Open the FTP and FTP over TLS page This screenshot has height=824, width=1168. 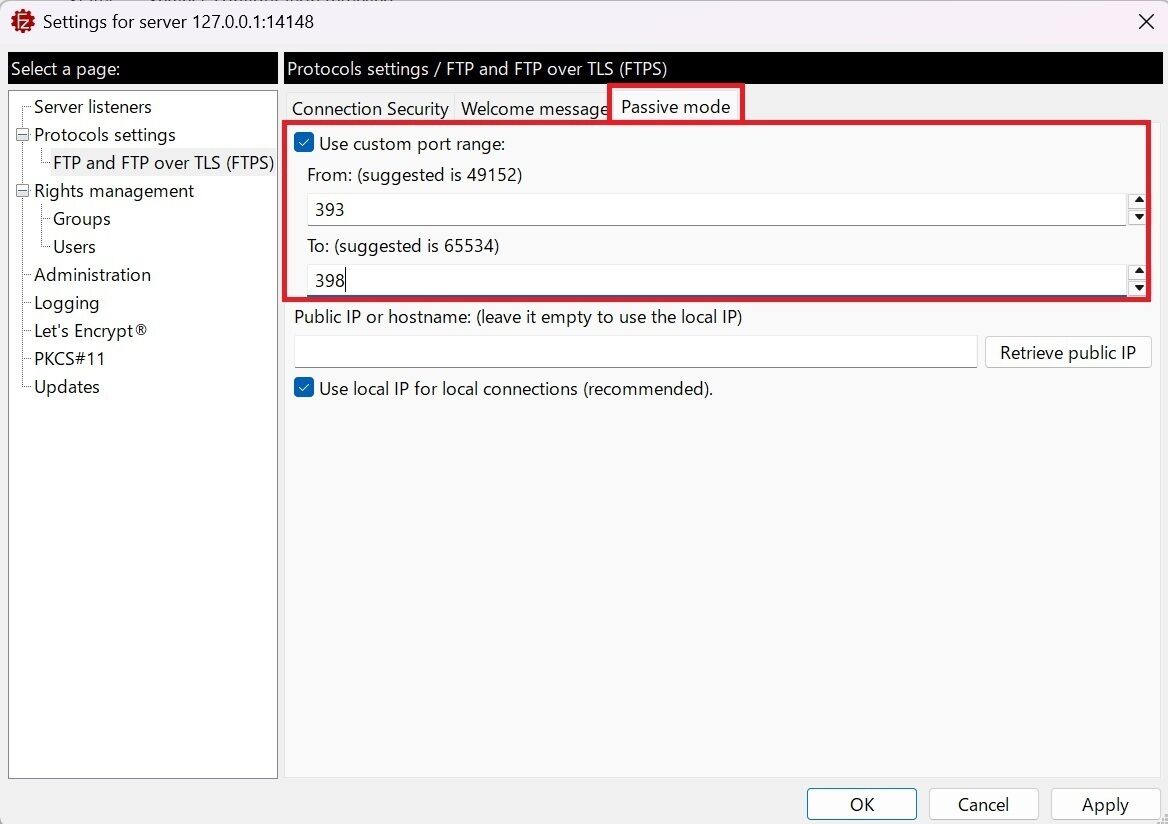[x=162, y=162]
